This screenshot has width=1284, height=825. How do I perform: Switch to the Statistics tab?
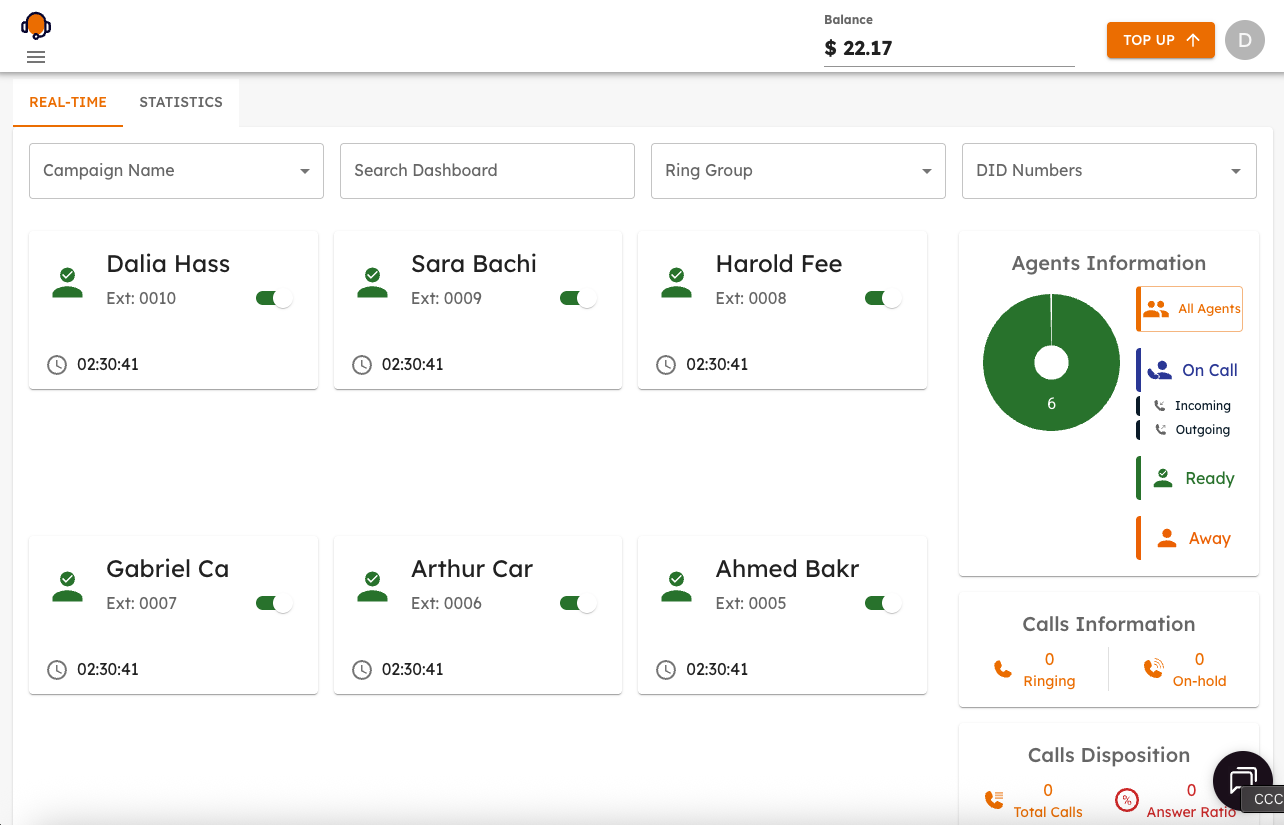[181, 102]
